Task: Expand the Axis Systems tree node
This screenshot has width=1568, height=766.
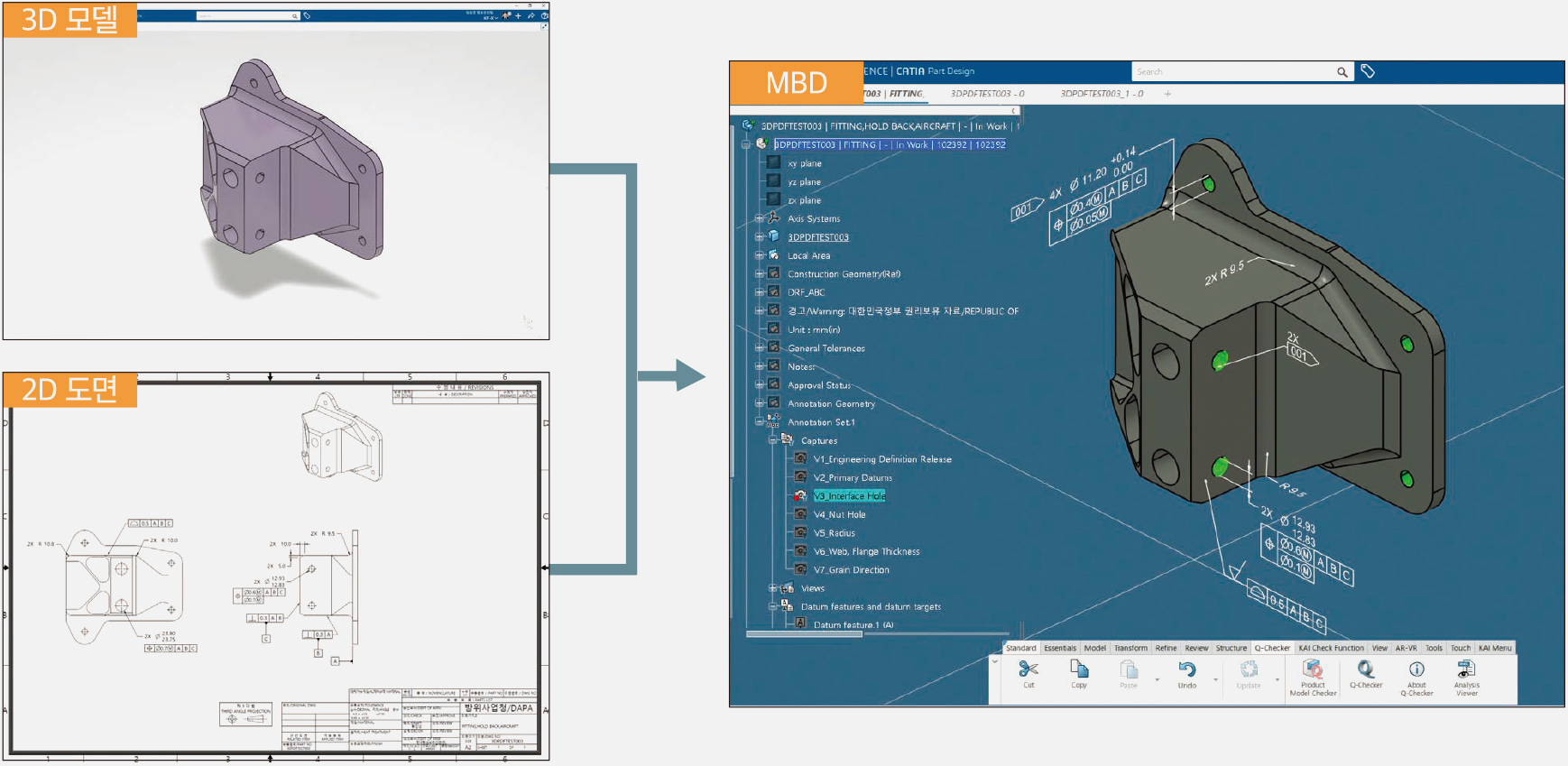Action: (x=760, y=218)
